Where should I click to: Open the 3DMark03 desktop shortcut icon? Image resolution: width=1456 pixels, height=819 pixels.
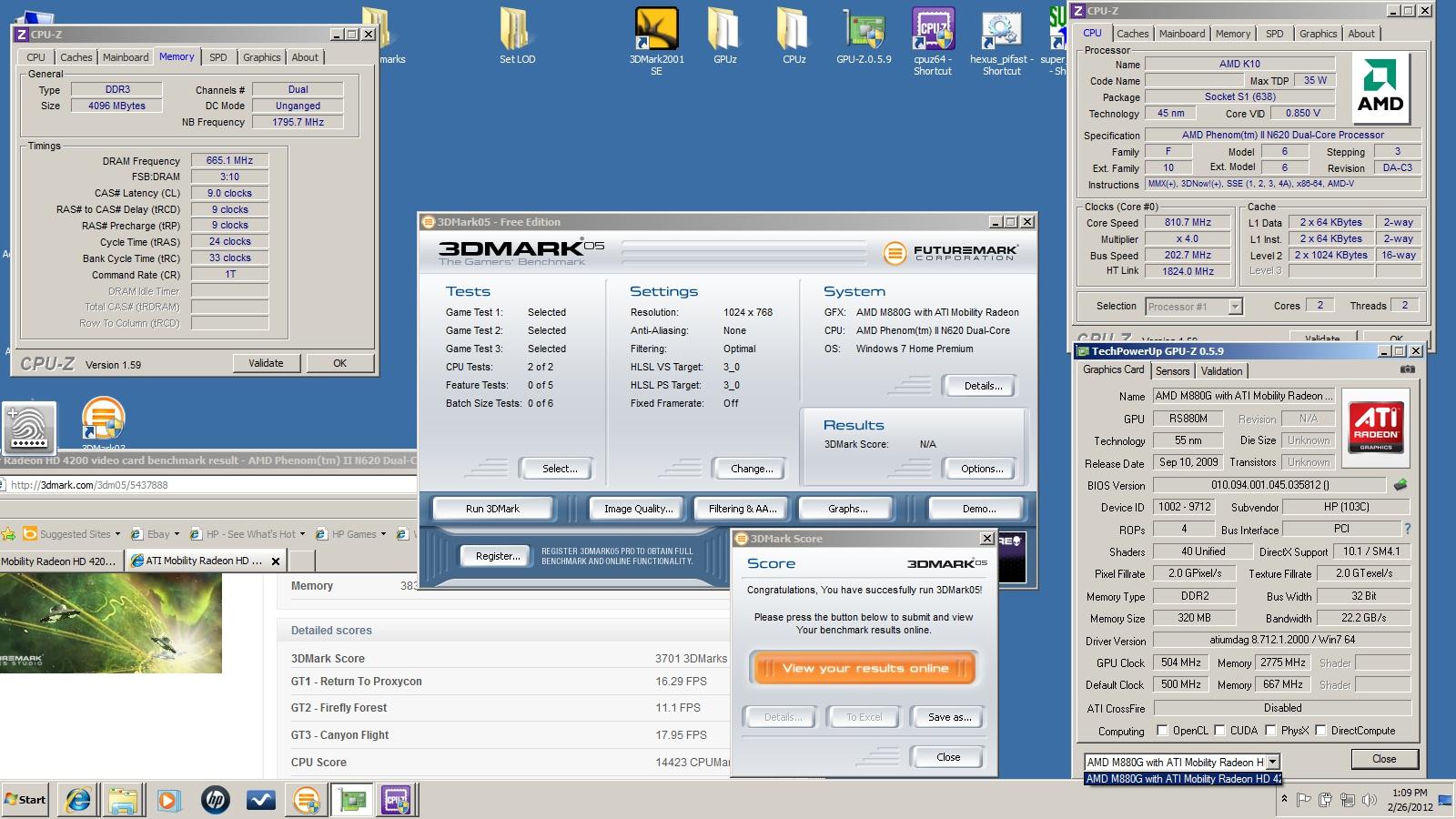[103, 422]
